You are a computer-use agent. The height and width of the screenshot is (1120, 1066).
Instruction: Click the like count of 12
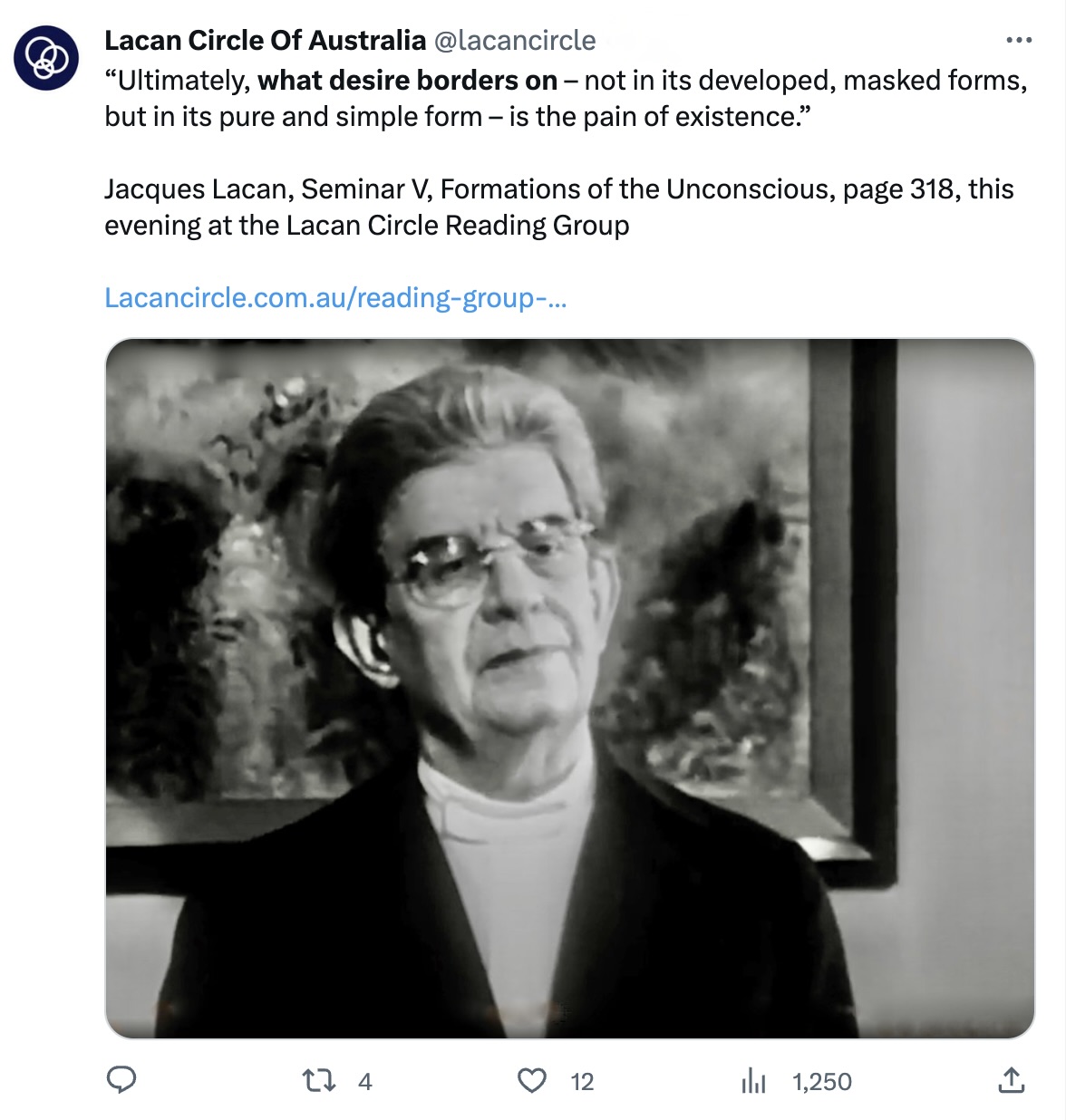[582, 1082]
